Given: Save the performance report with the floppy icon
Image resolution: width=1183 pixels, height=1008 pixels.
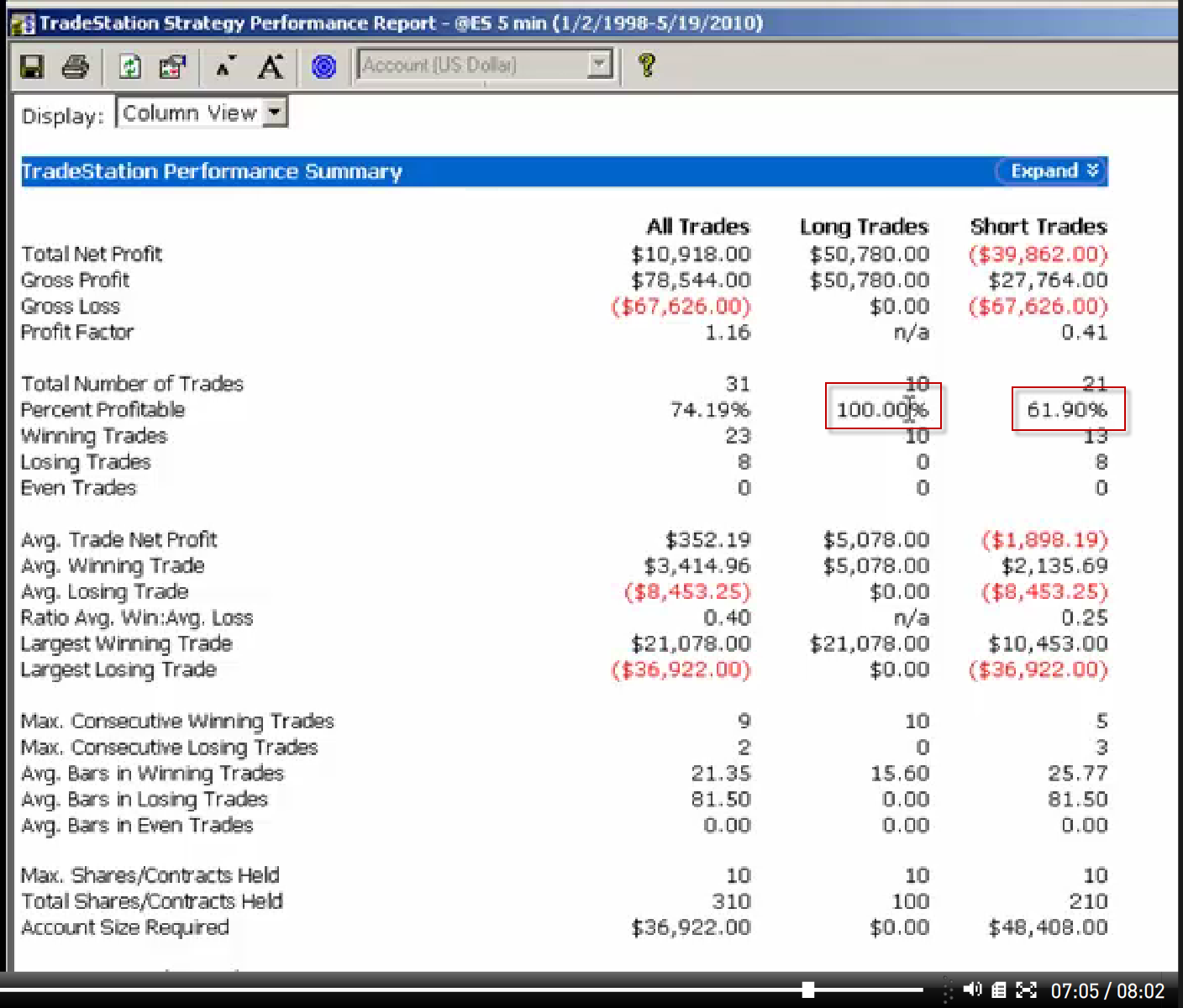Looking at the screenshot, I should 32,66.
